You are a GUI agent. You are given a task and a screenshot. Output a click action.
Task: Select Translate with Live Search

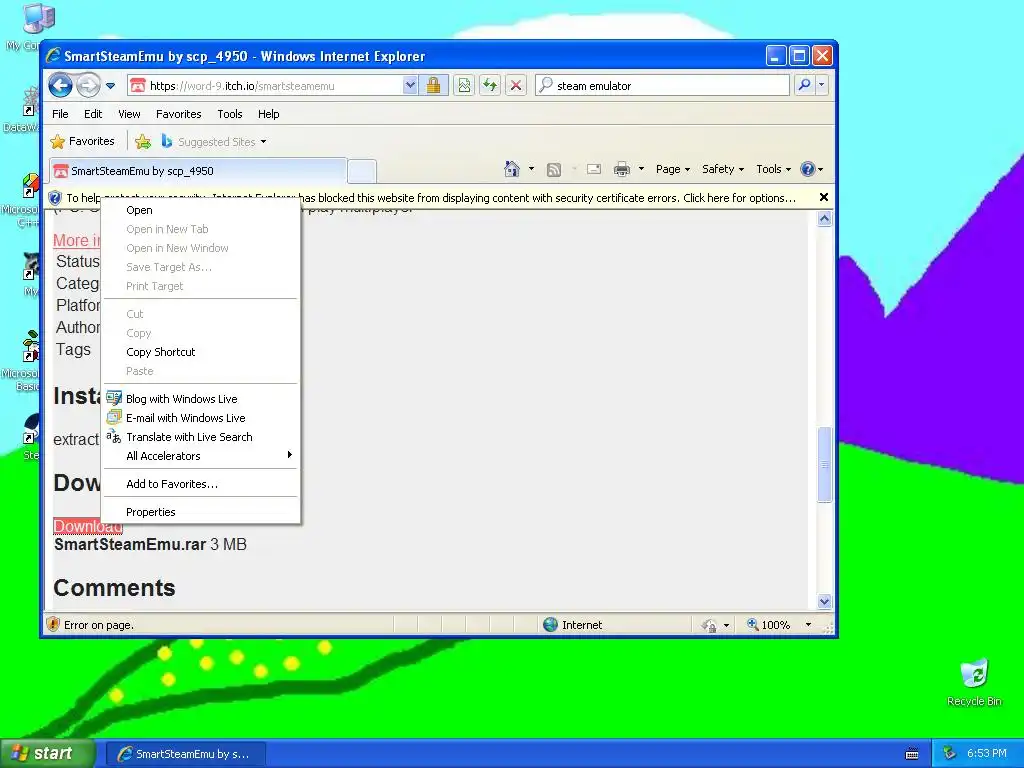pos(201,437)
